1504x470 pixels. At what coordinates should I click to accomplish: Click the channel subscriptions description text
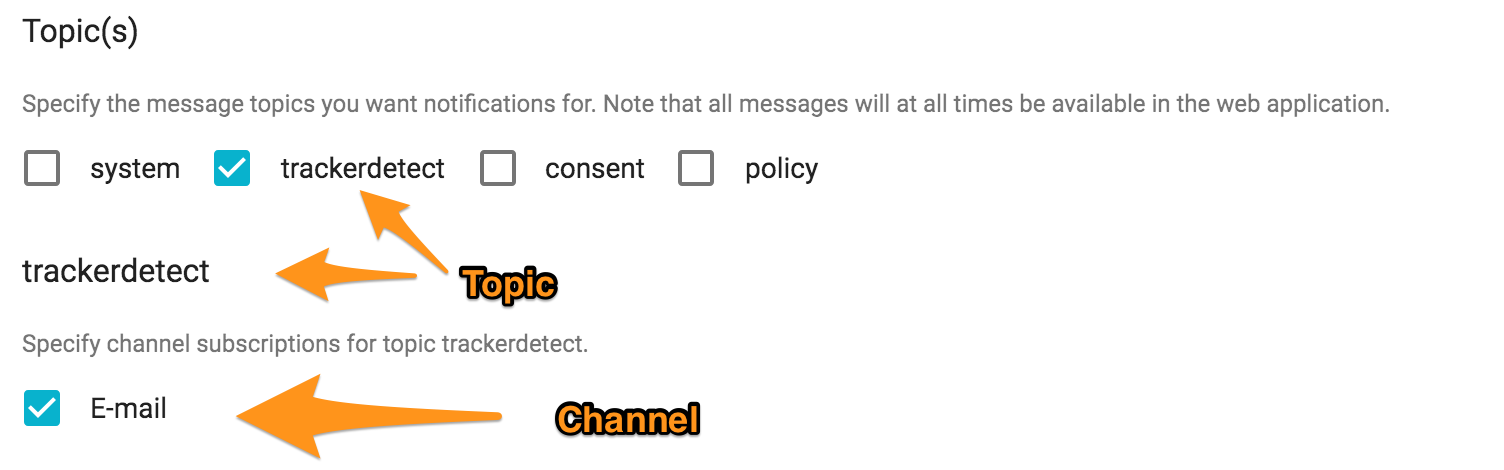(x=305, y=346)
